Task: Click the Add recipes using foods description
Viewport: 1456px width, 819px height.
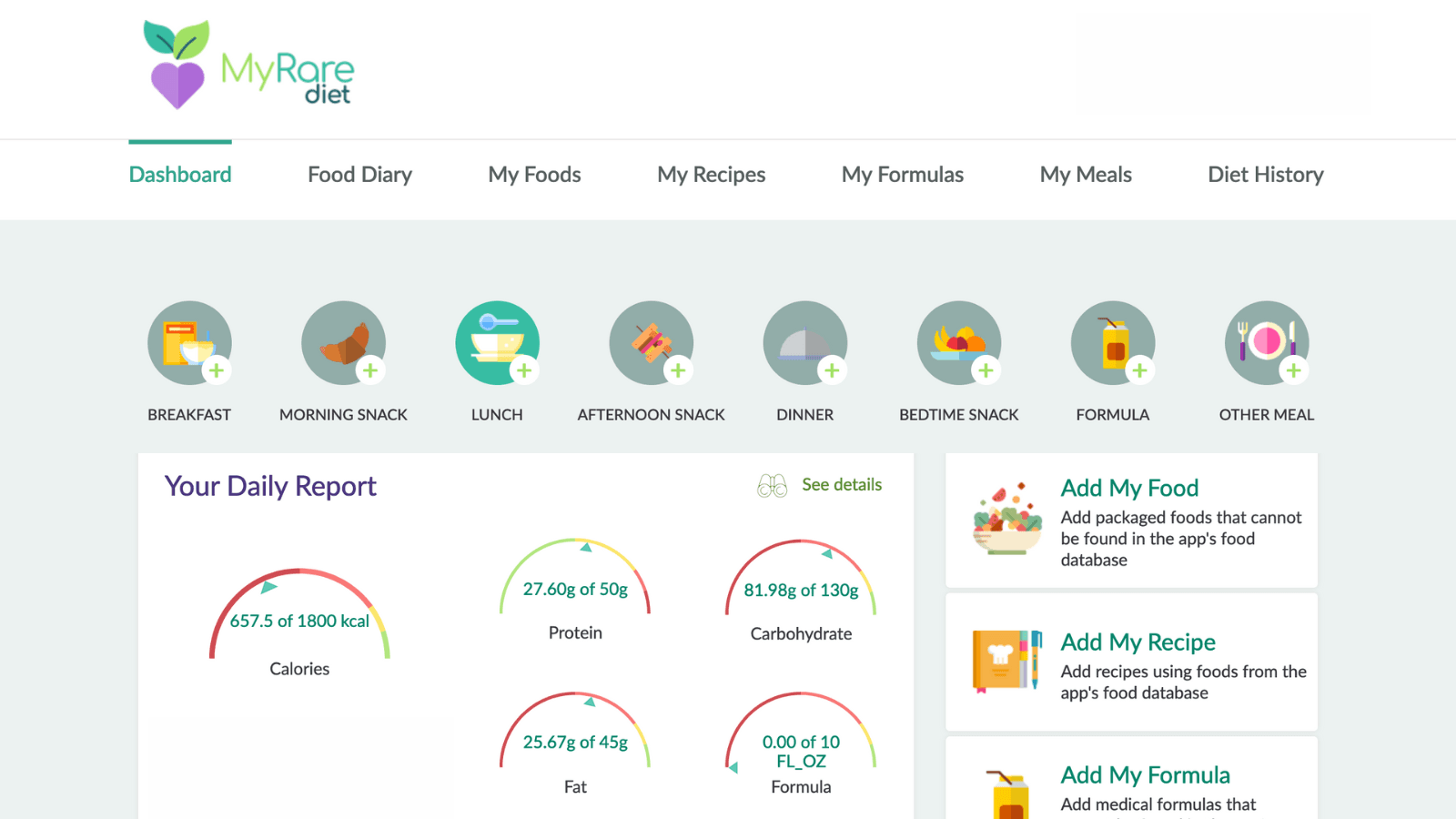Action: [1183, 682]
